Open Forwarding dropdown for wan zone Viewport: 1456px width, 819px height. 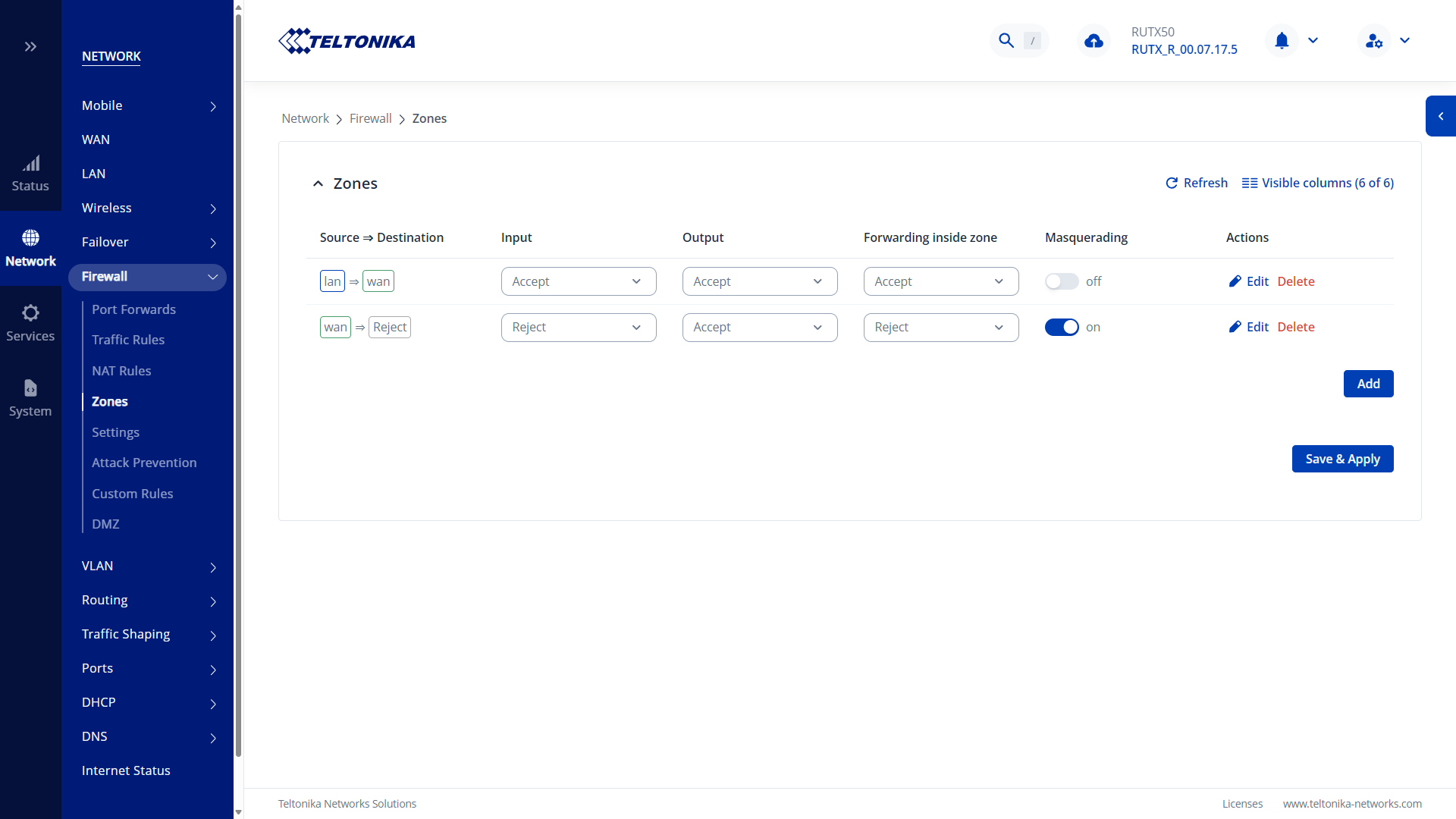(x=940, y=327)
